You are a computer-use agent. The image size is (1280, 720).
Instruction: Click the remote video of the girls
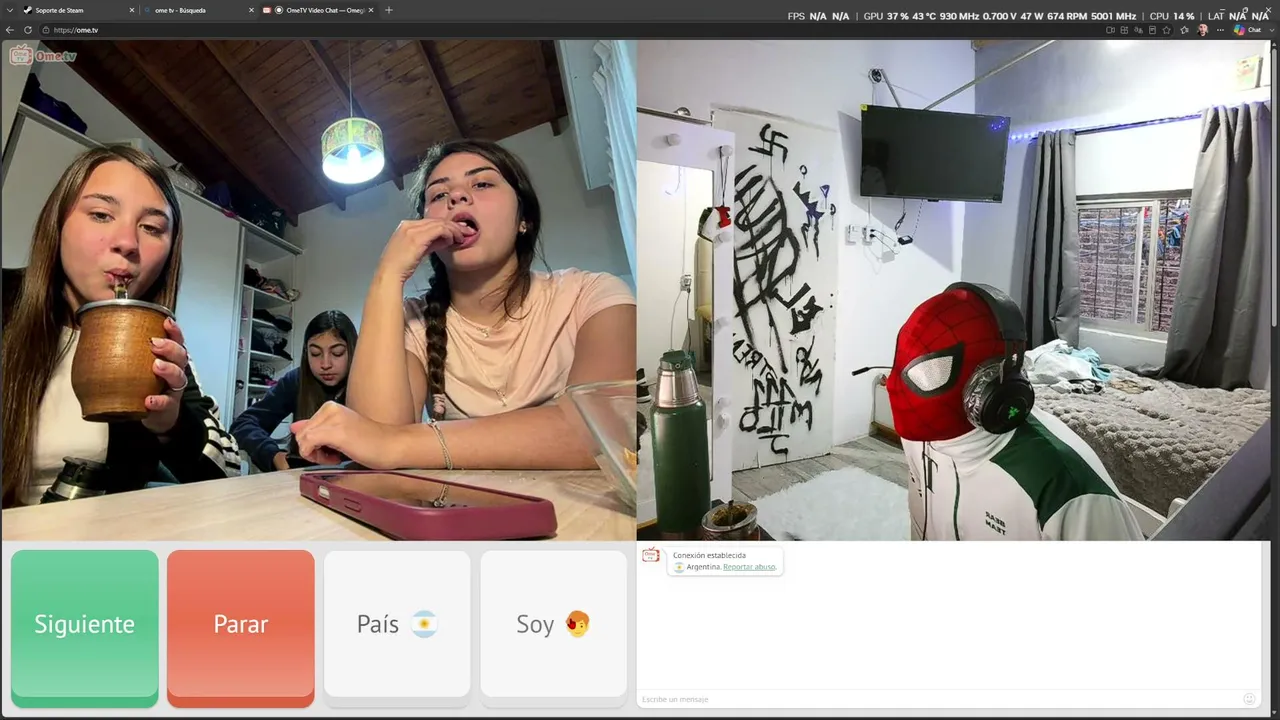[x=318, y=290]
